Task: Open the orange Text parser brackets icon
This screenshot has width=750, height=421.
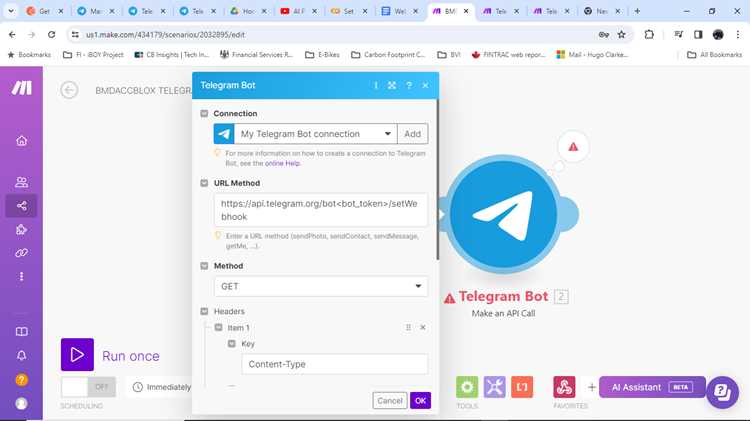Action: [x=522, y=387]
